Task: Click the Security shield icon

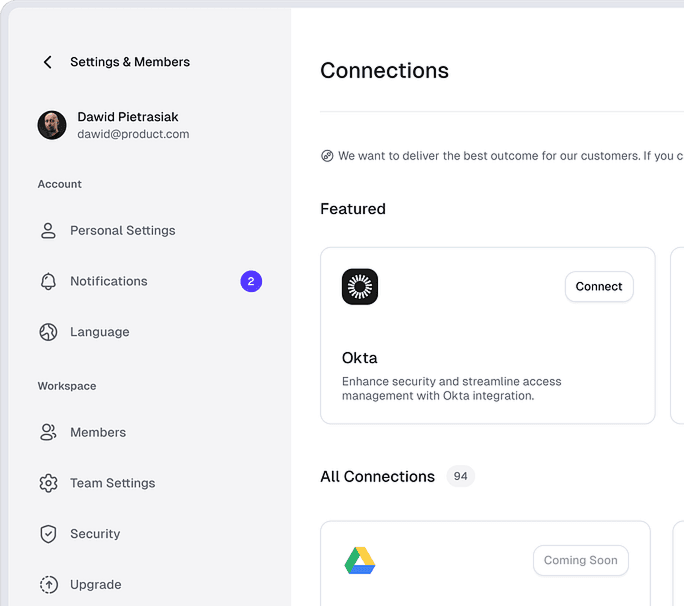Action: tap(48, 534)
